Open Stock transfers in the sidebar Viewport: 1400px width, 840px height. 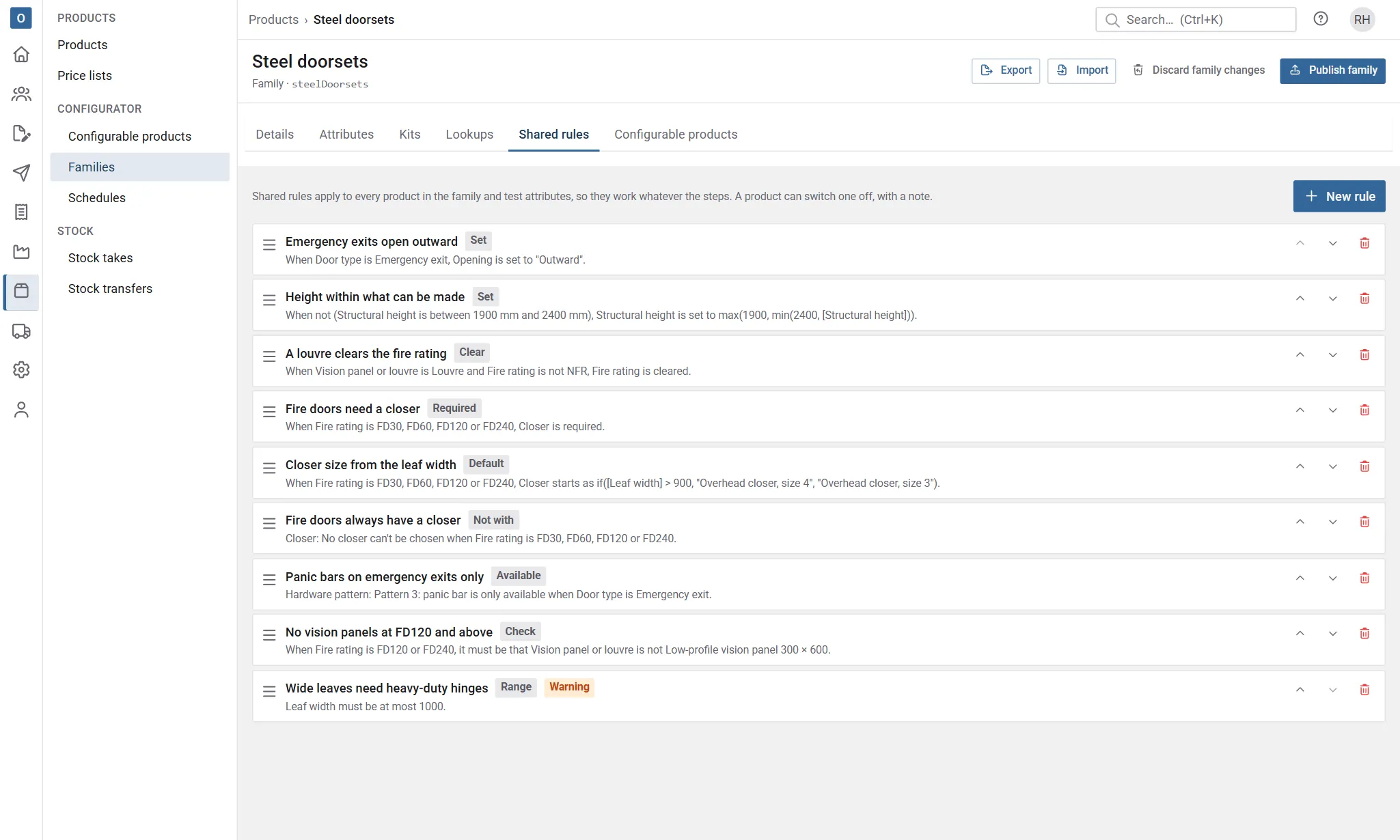click(x=110, y=288)
